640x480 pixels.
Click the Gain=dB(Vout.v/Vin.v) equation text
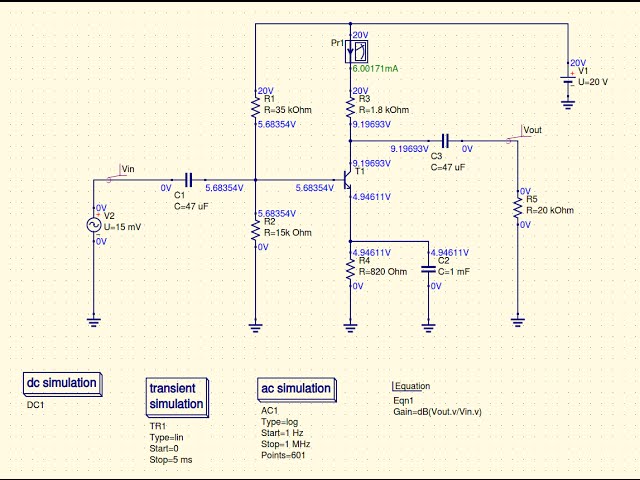click(x=438, y=412)
